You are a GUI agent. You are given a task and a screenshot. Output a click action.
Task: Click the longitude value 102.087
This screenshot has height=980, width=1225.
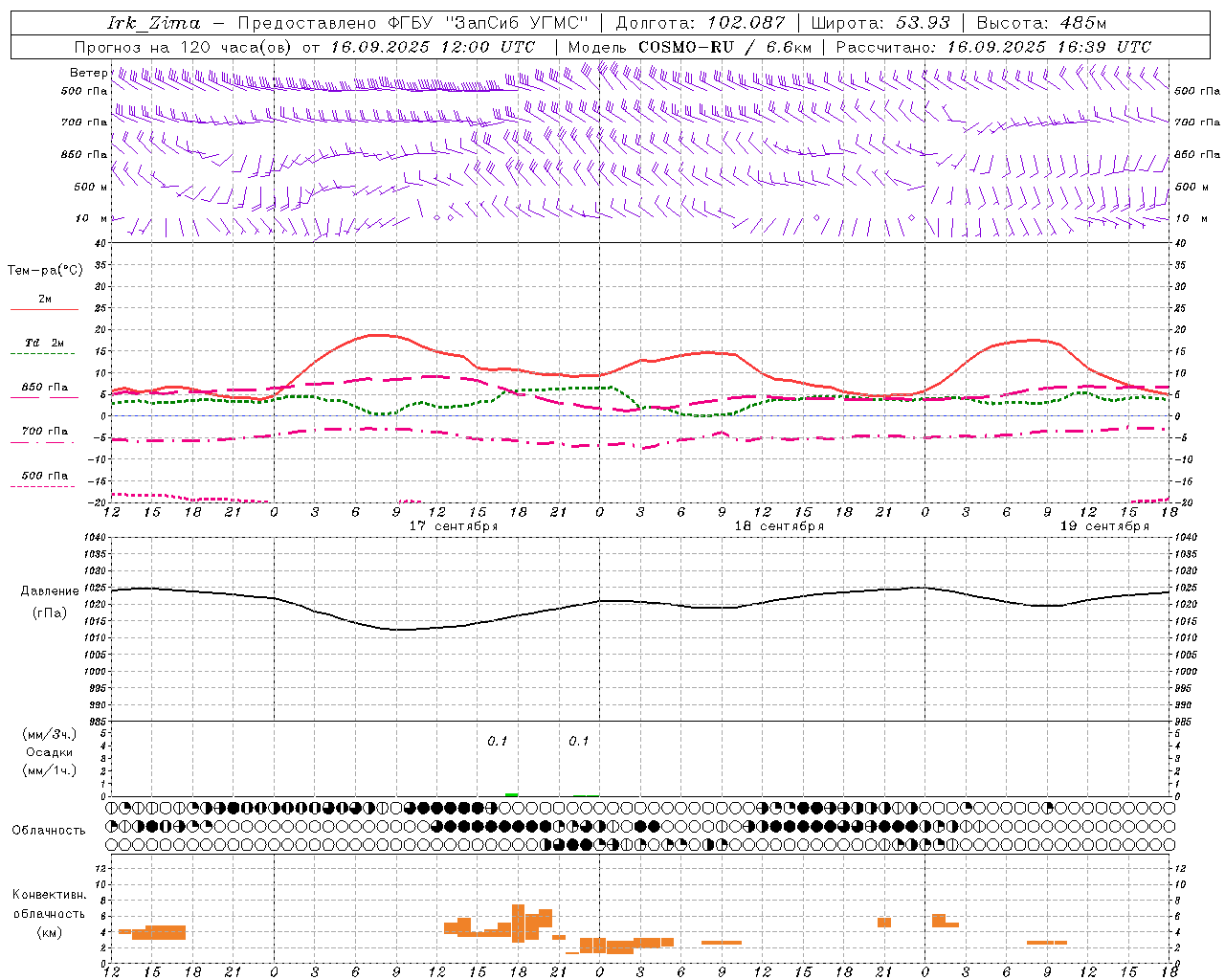point(746,23)
